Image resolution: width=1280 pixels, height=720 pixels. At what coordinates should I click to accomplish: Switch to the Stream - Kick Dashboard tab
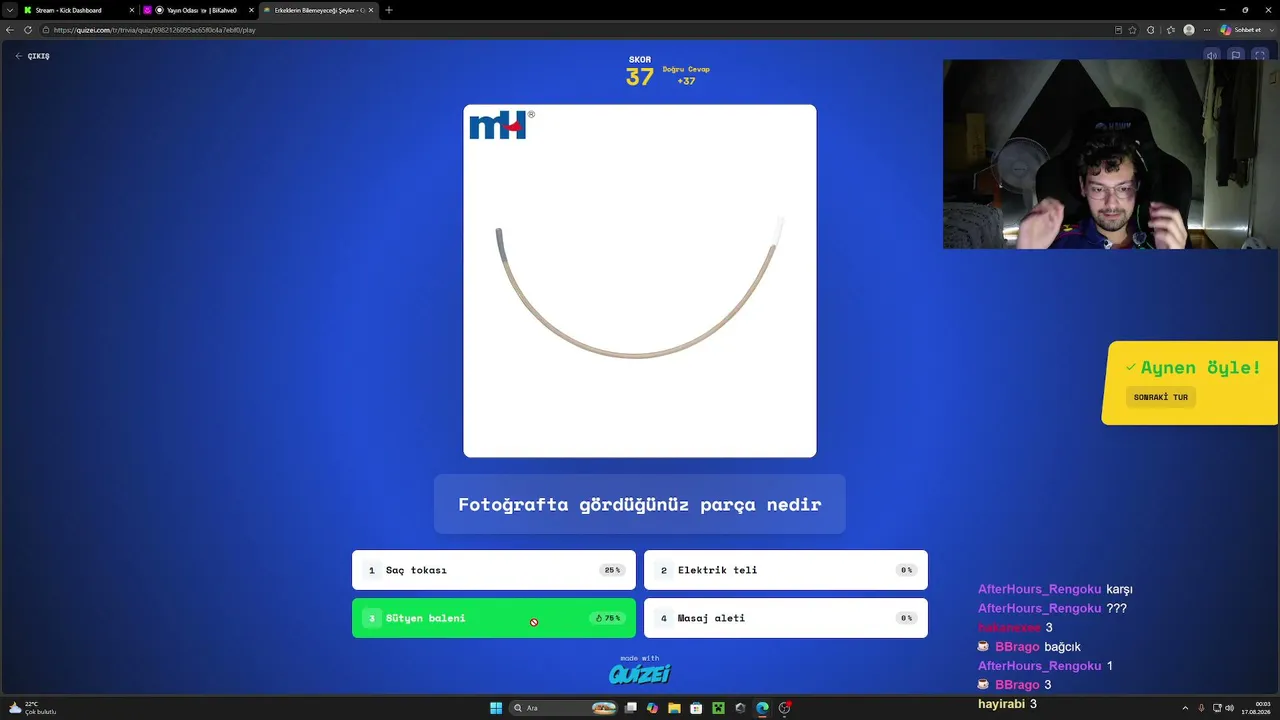point(78,10)
